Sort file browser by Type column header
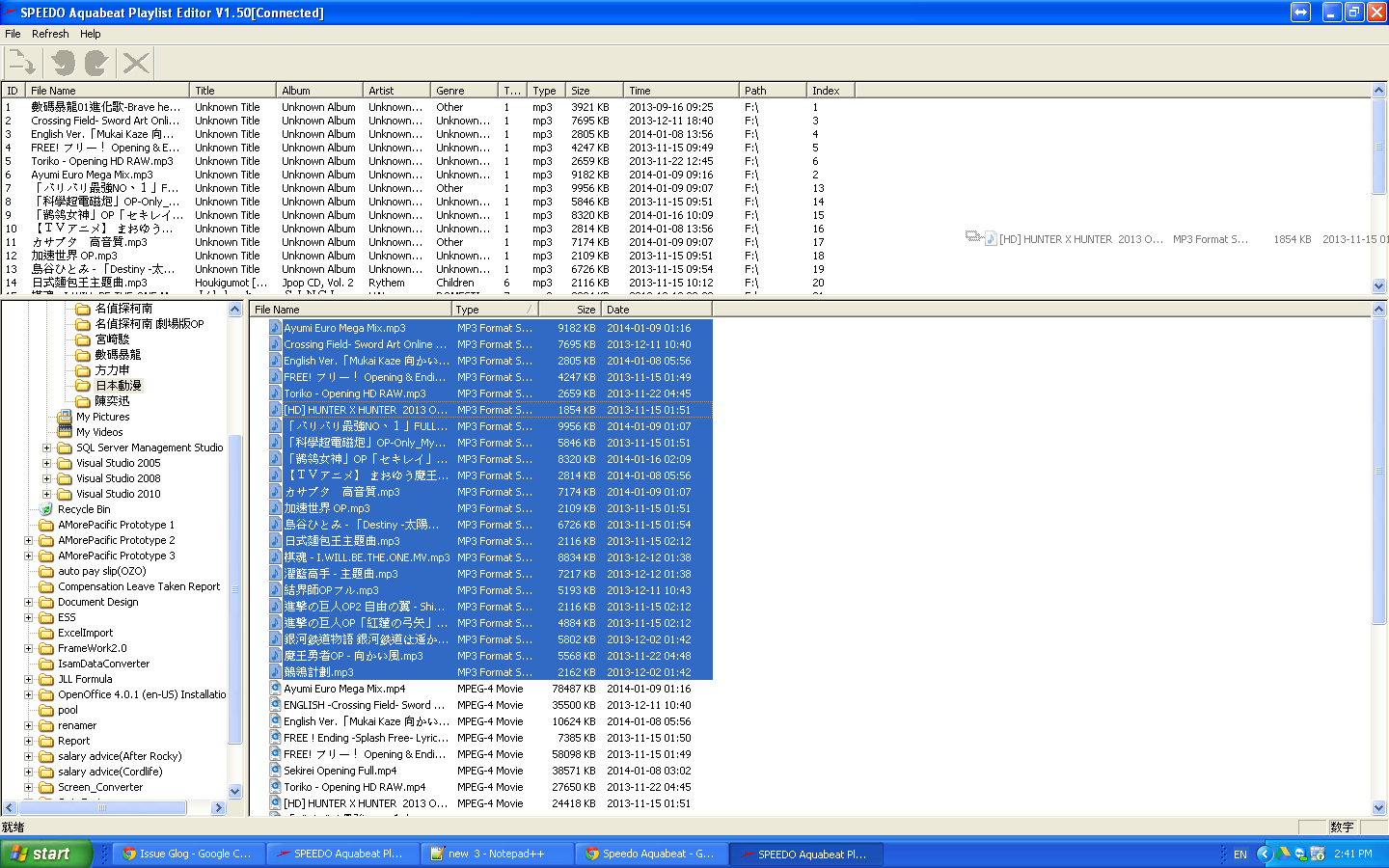 495,310
